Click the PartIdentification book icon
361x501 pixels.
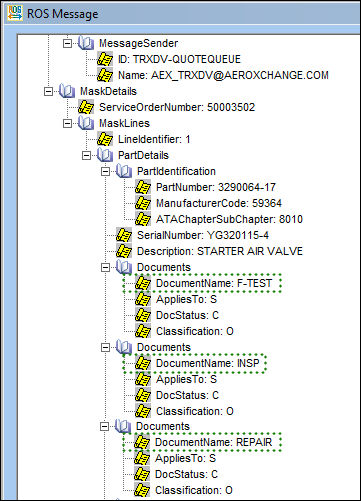(x=124, y=171)
